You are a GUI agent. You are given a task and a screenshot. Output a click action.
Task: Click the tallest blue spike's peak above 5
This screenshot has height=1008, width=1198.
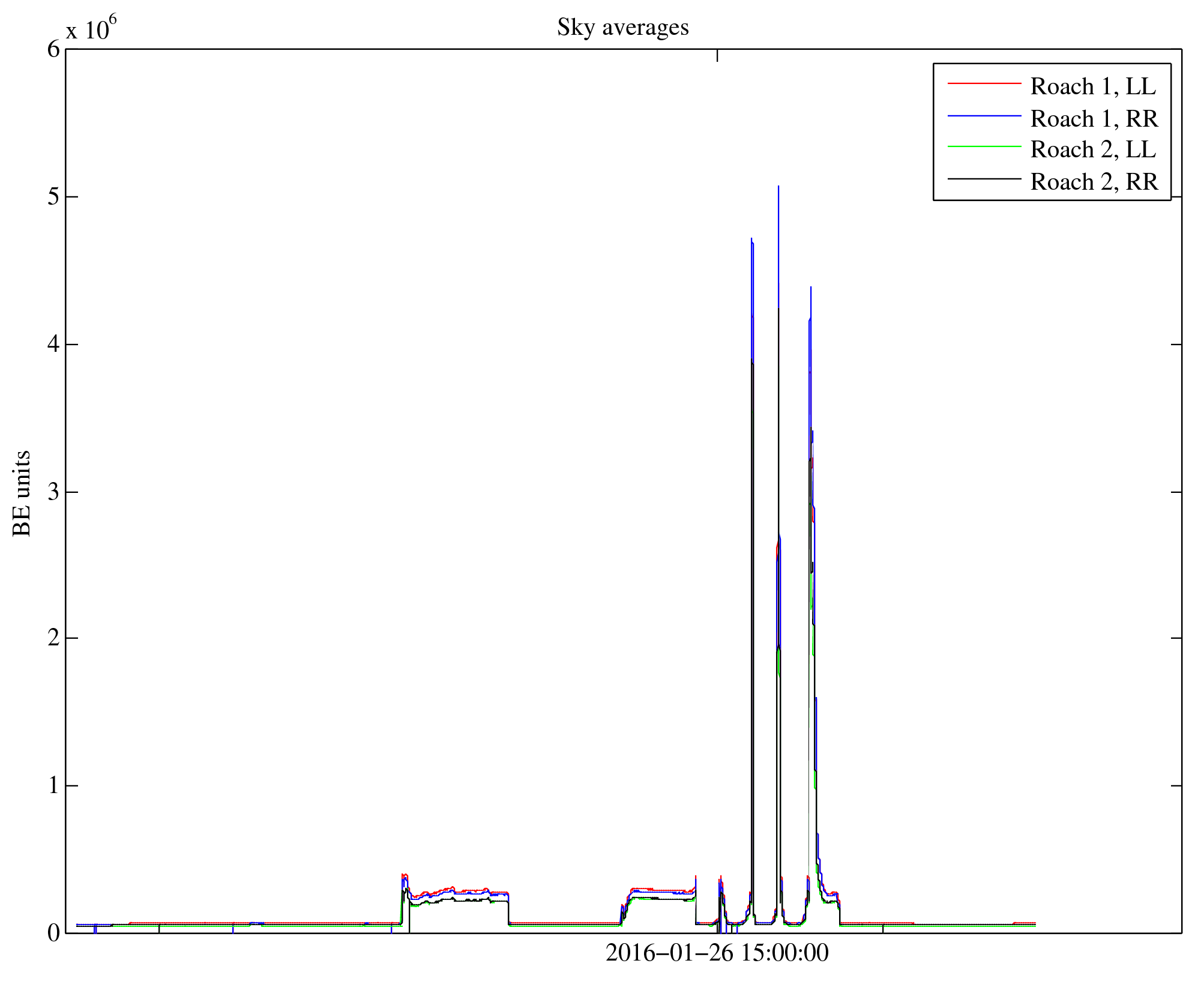778,188
